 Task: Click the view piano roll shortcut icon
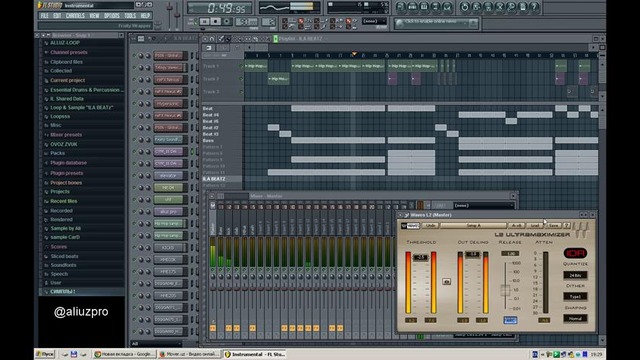click(424, 7)
